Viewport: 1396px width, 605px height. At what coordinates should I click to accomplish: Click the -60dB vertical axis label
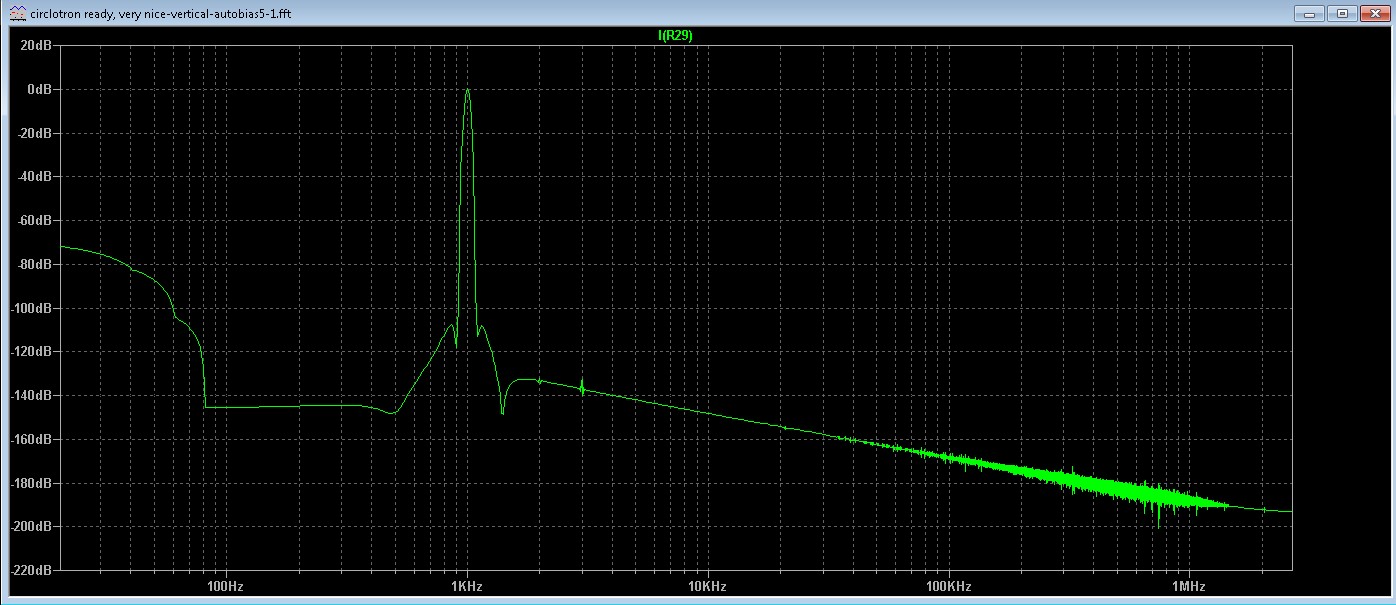pos(33,221)
